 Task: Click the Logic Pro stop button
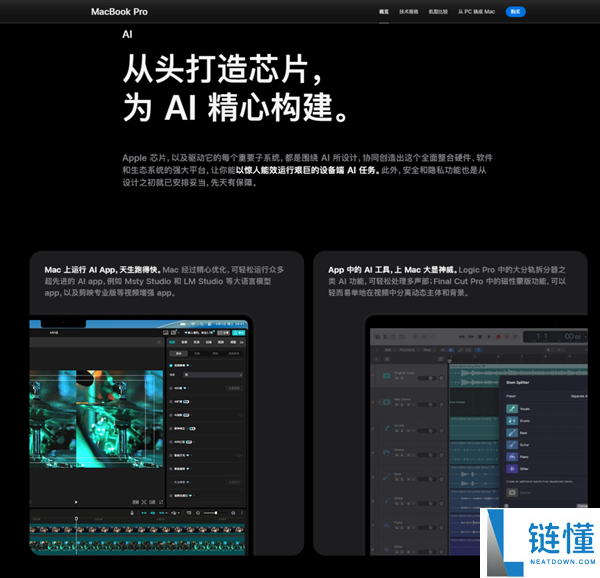click(480, 337)
